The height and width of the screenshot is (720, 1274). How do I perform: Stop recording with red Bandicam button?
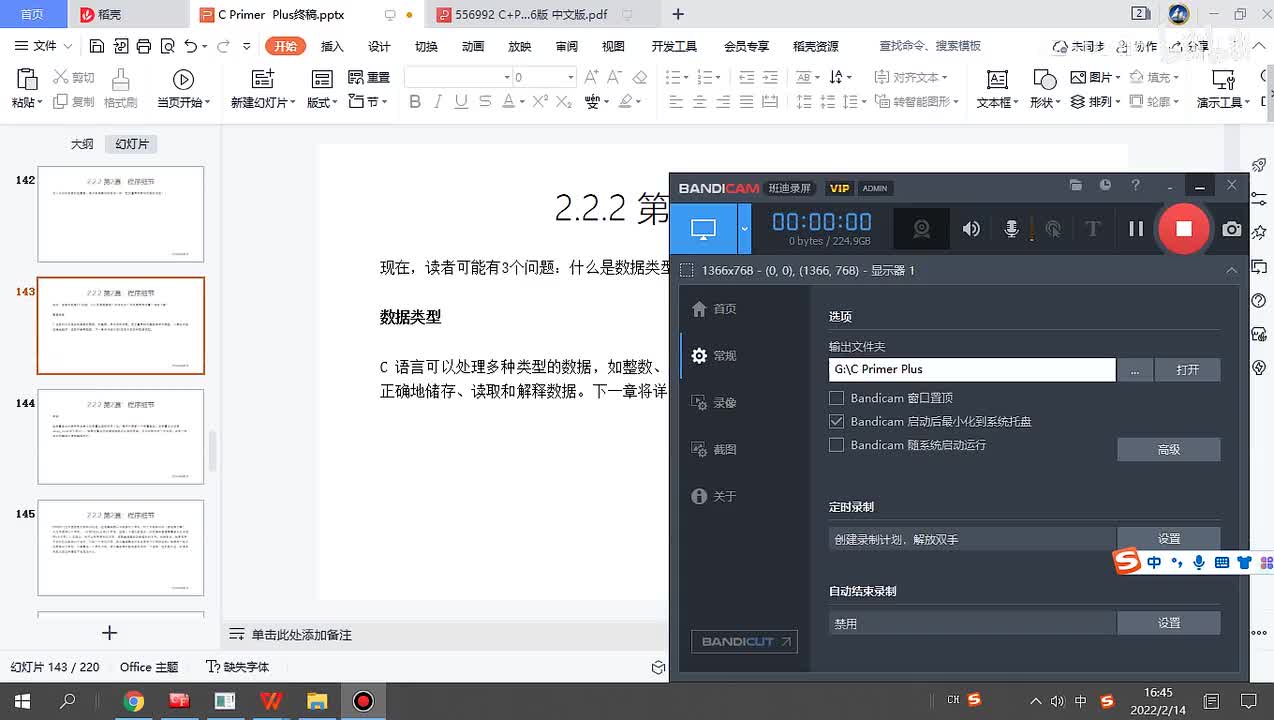(1183, 229)
